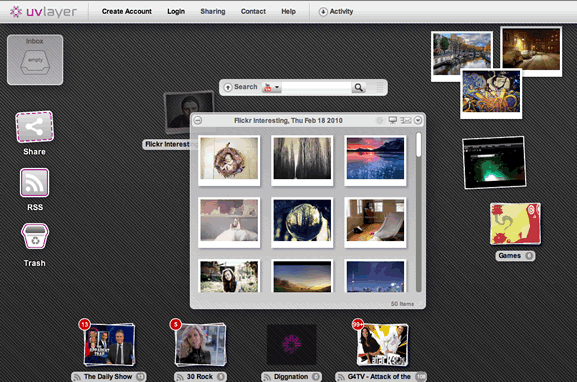Click the 5 unread badge on 30 Rock

coord(176,324)
